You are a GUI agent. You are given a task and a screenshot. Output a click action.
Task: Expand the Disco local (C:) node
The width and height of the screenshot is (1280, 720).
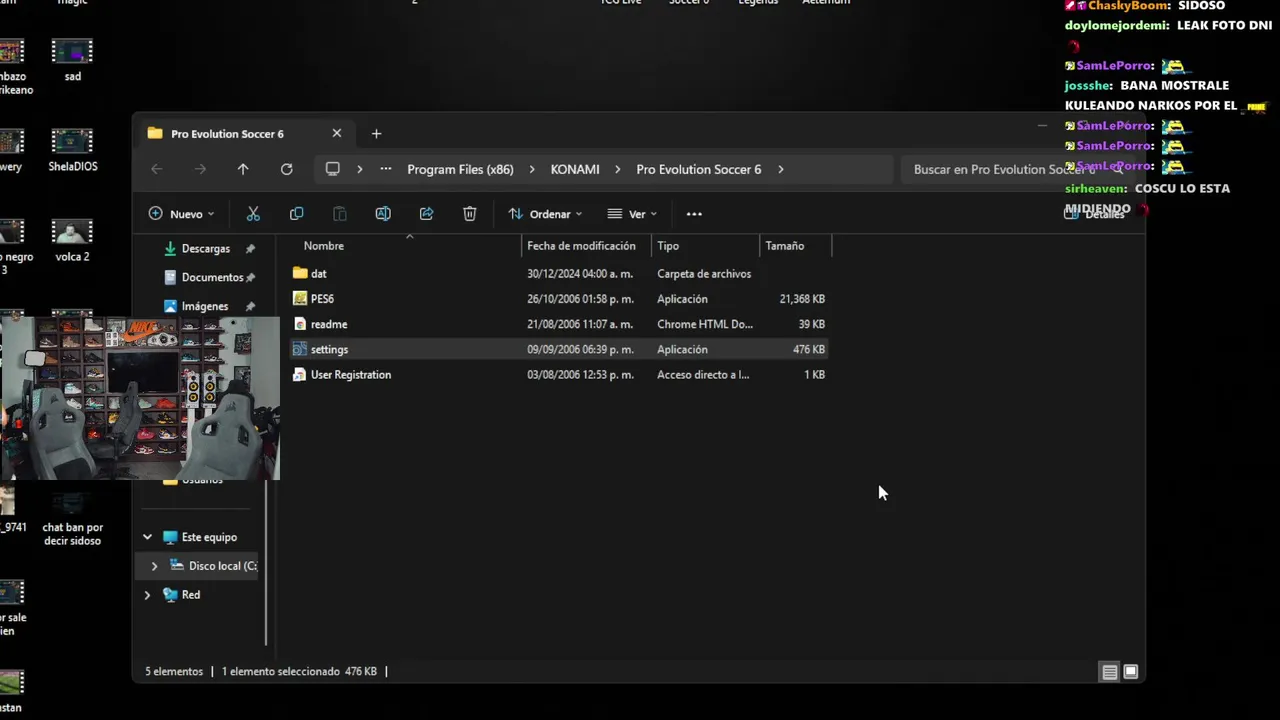(x=154, y=566)
